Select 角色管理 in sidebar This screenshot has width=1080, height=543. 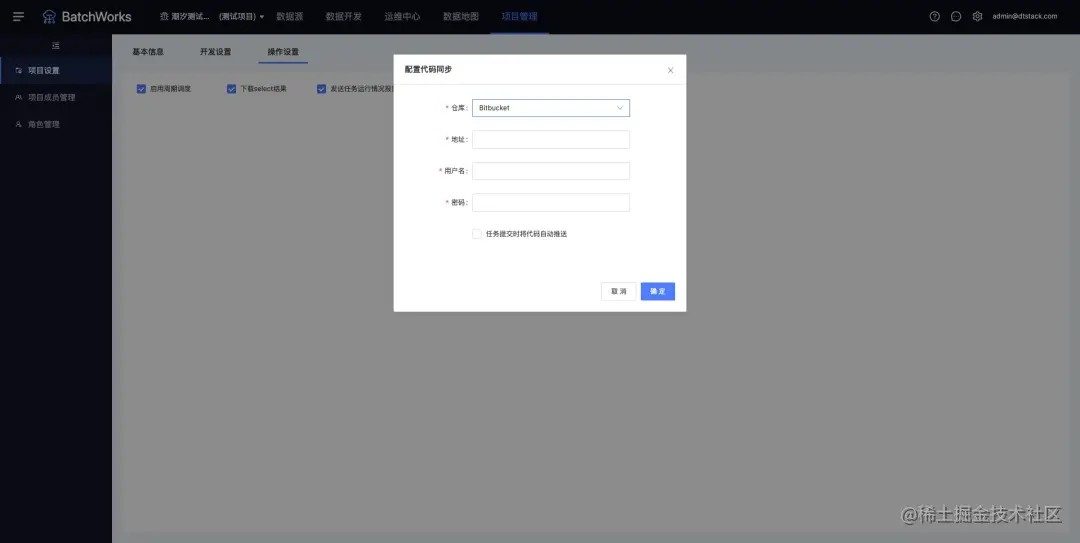[x=56, y=124]
